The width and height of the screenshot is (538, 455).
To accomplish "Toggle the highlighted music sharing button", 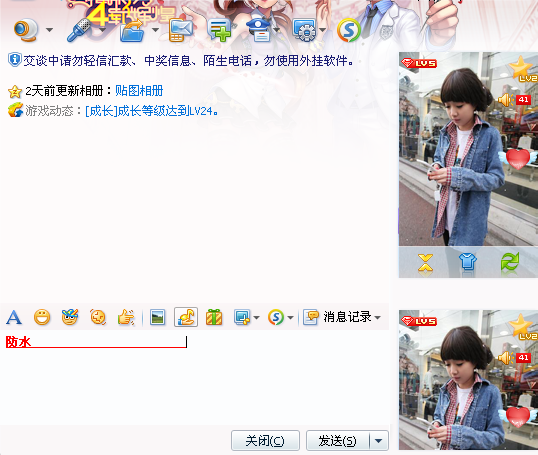I will [186, 317].
